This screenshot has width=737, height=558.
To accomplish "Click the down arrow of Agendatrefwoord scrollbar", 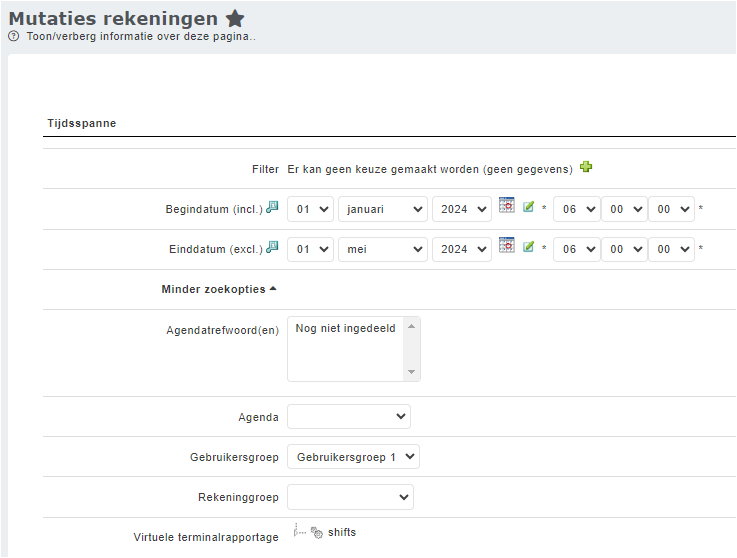I will (x=411, y=372).
